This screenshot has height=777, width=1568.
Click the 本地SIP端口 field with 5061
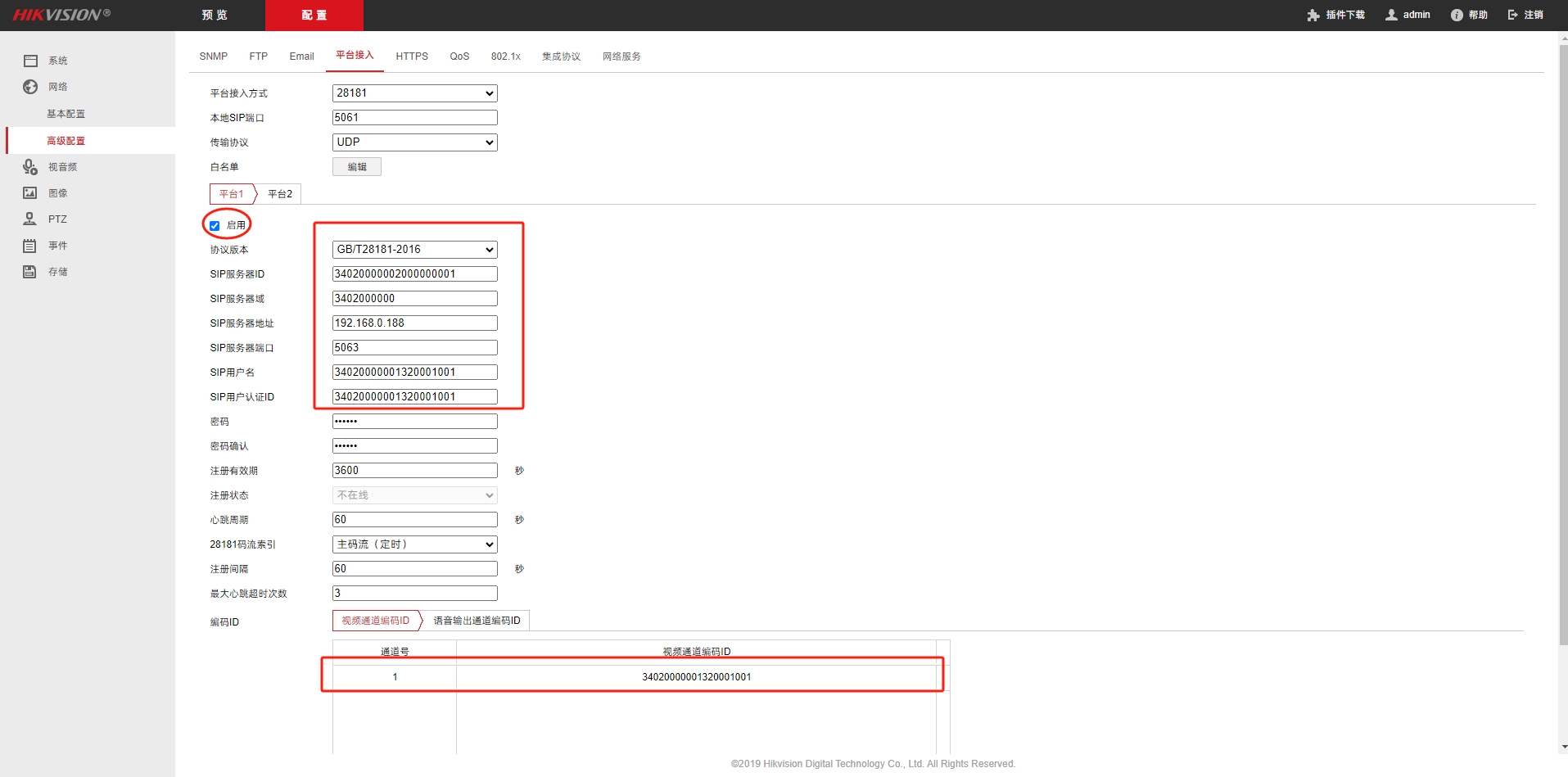click(x=415, y=118)
